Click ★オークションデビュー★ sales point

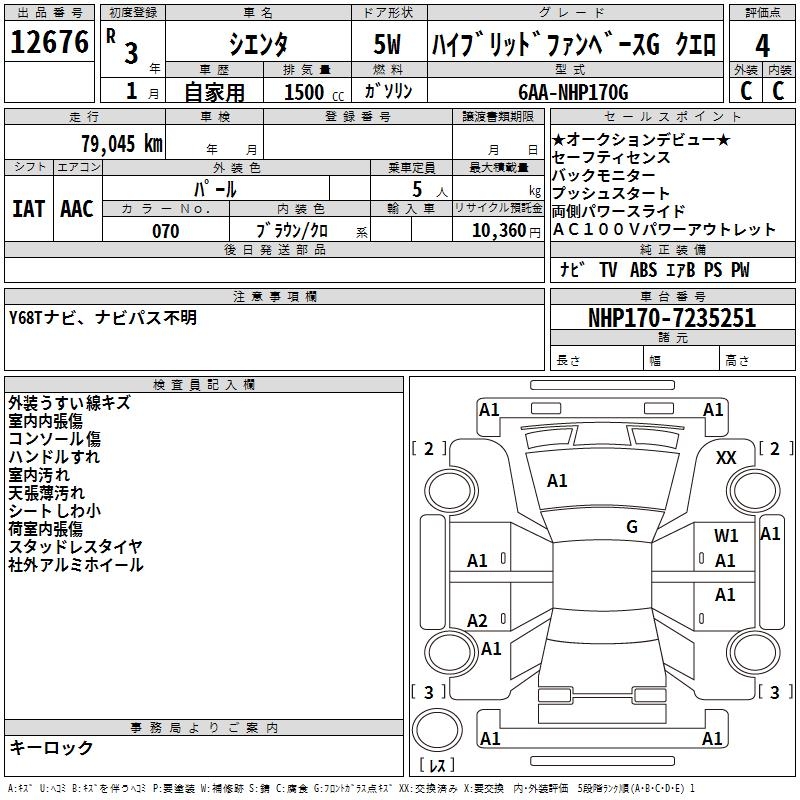(x=641, y=139)
